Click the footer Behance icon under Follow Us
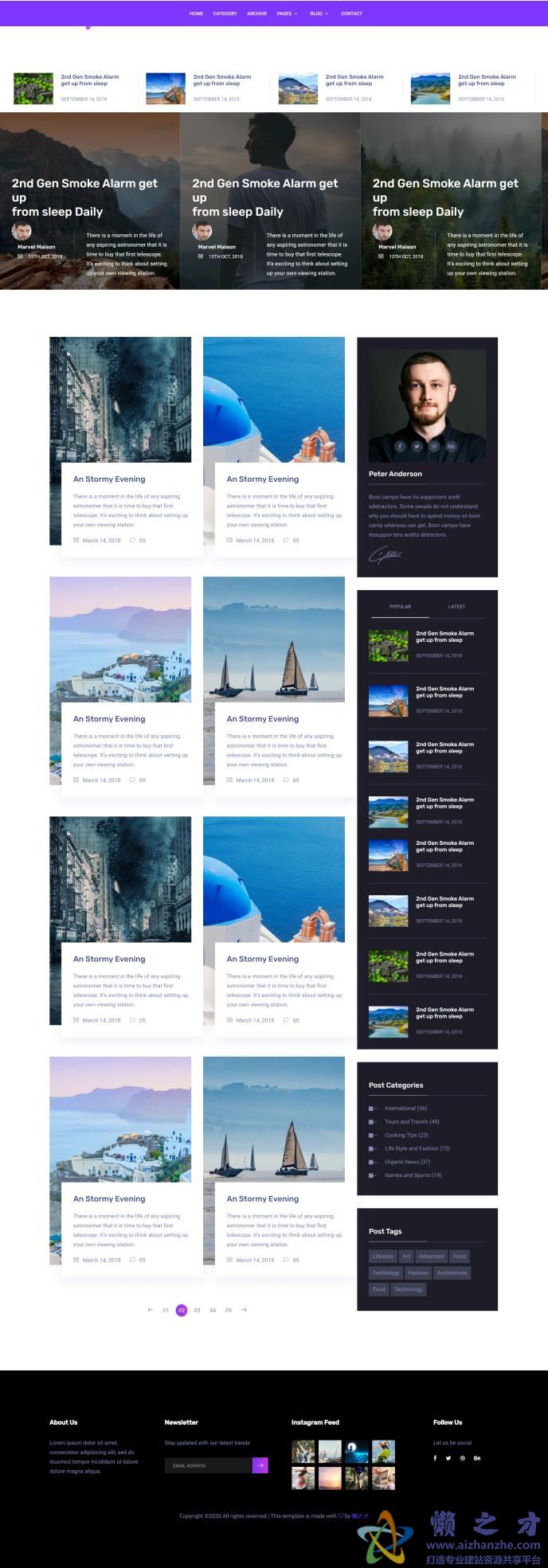Image resolution: width=548 pixels, height=1568 pixels. pos(477,1458)
